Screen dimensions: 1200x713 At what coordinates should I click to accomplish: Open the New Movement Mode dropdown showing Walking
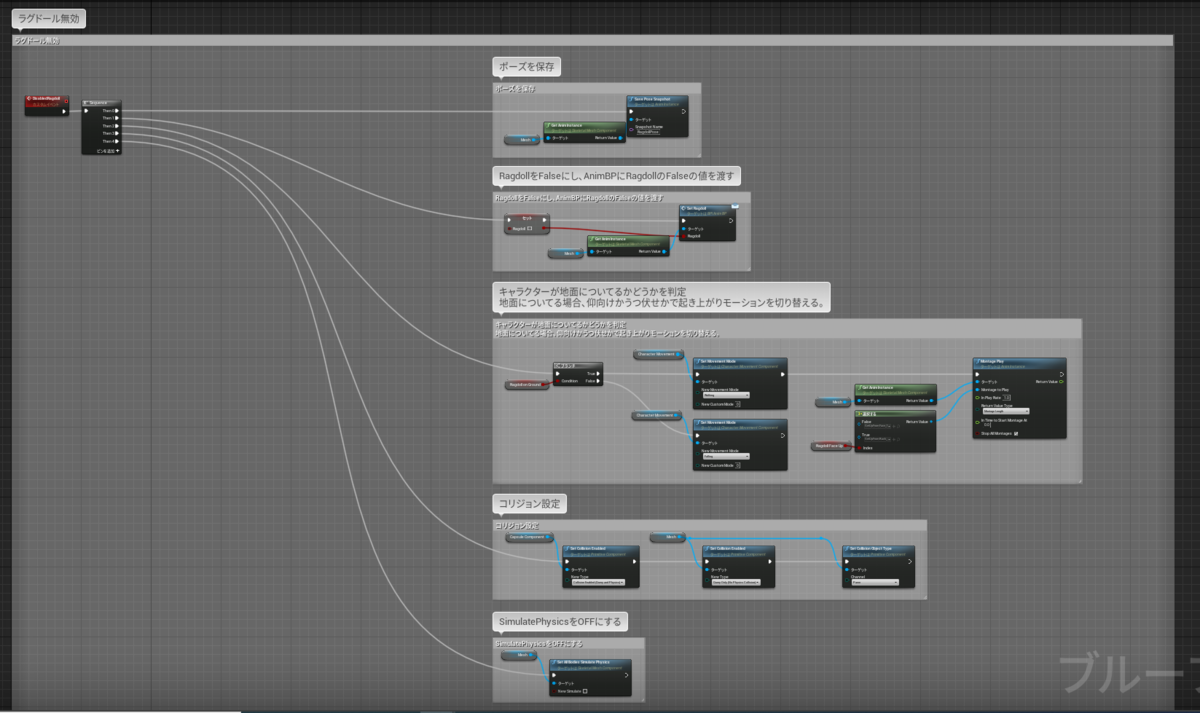(726, 395)
